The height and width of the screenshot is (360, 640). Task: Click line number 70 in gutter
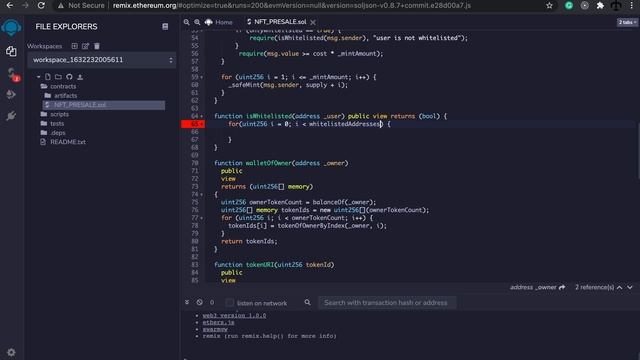tap(195, 163)
